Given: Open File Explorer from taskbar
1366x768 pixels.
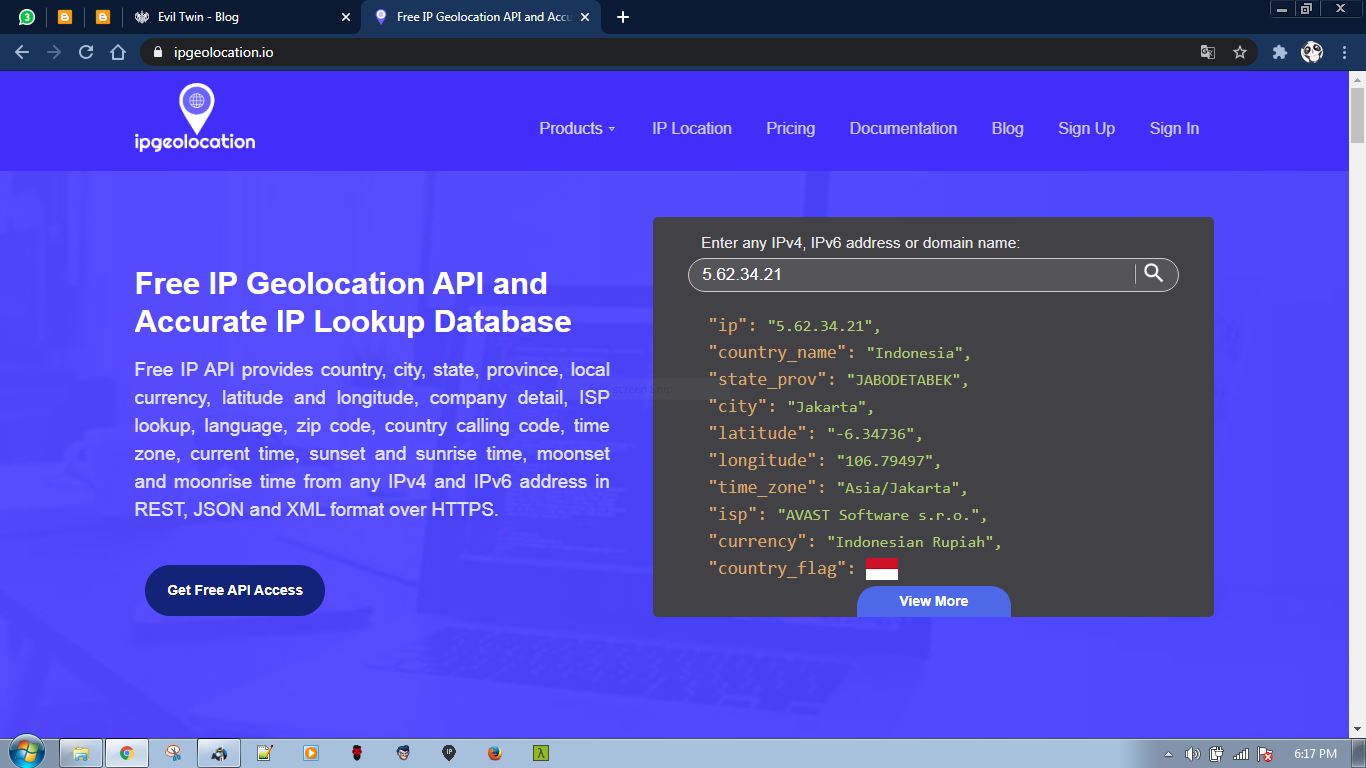Looking at the screenshot, I should click(81, 753).
